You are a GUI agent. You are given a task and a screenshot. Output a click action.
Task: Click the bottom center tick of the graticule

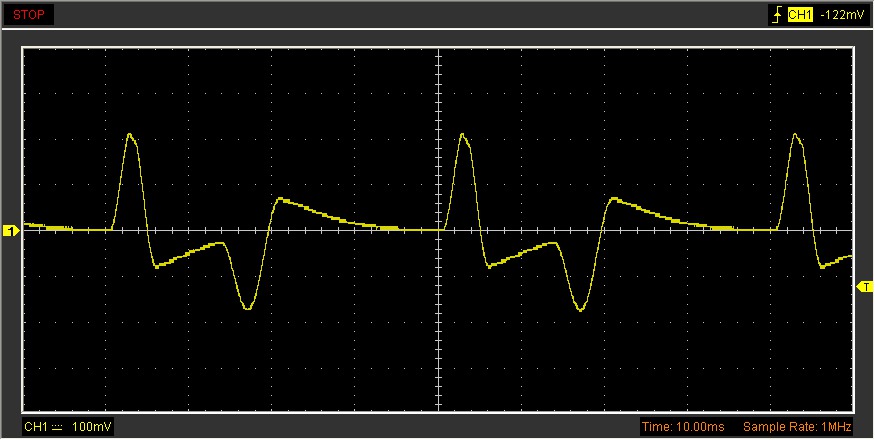click(438, 410)
